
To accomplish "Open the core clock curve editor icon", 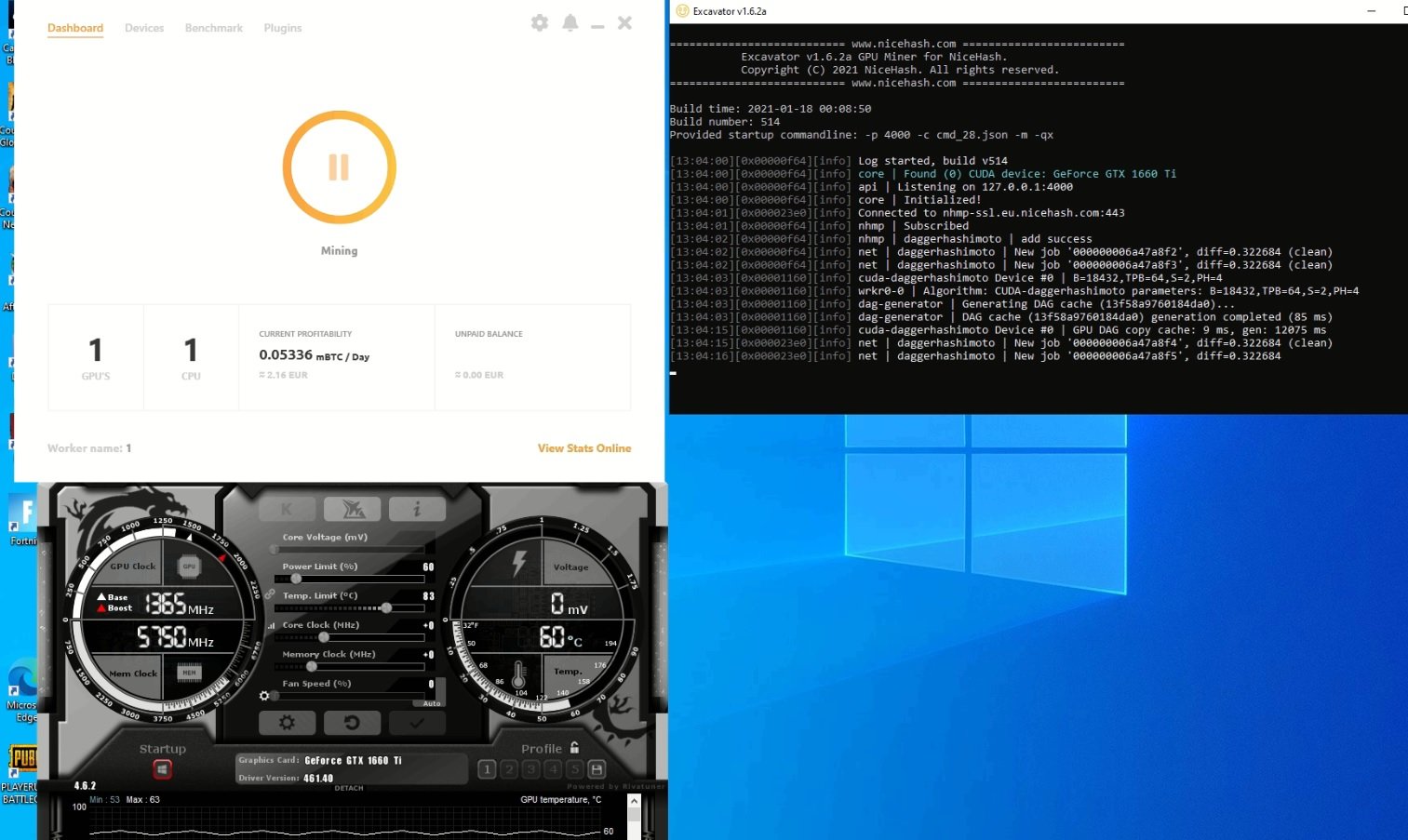I will (271, 626).
